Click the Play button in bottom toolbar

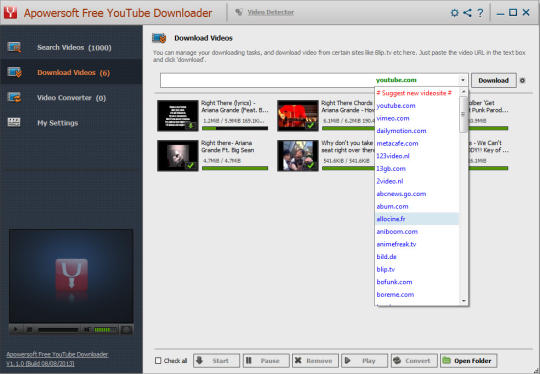point(365,361)
